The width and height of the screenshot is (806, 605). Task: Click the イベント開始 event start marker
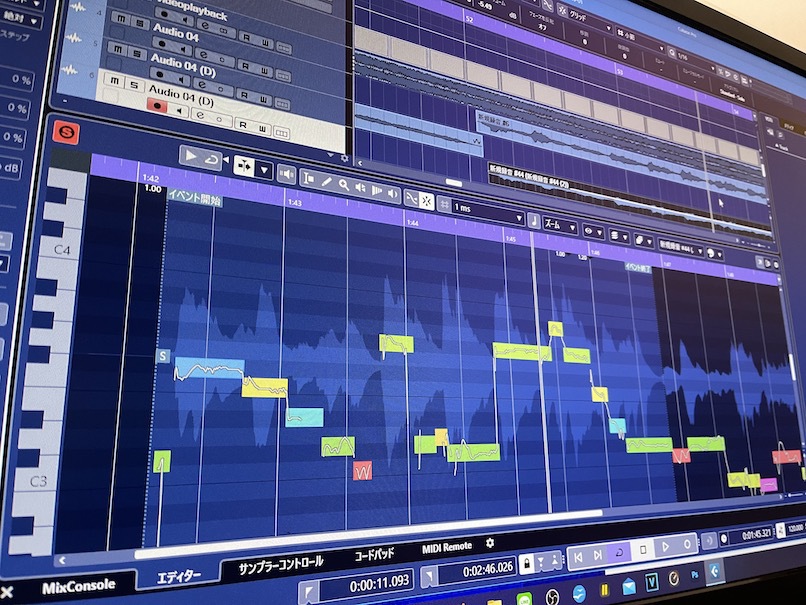click(x=194, y=197)
